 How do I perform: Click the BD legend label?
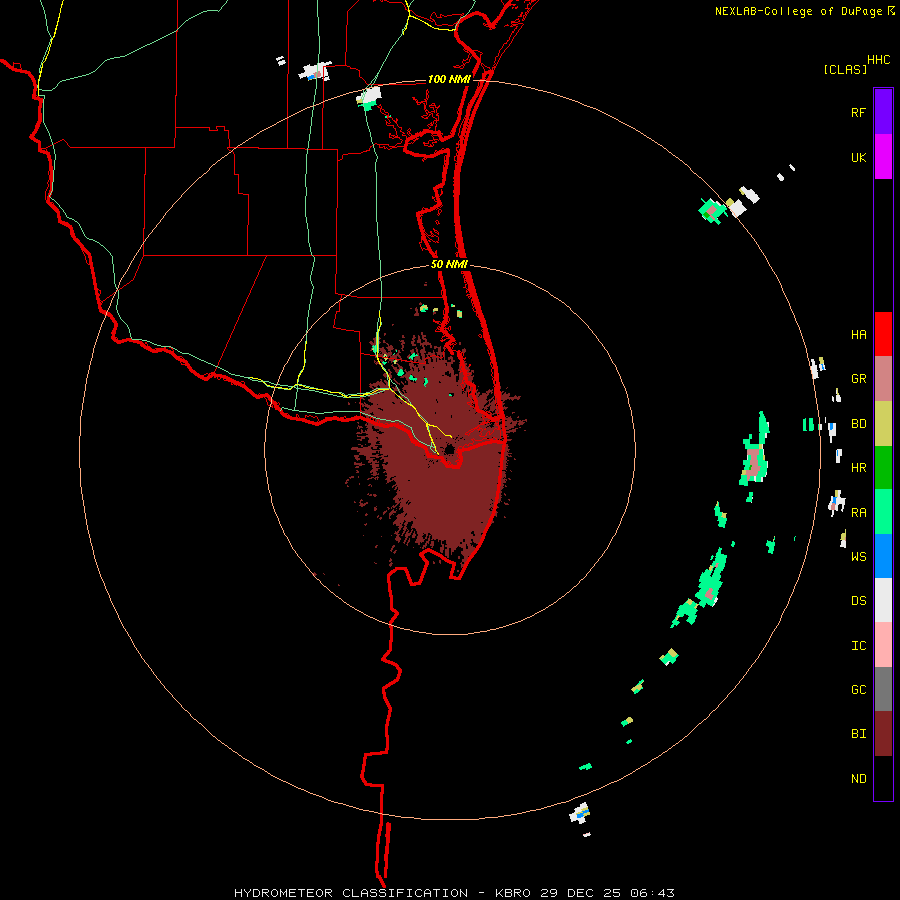coord(858,424)
